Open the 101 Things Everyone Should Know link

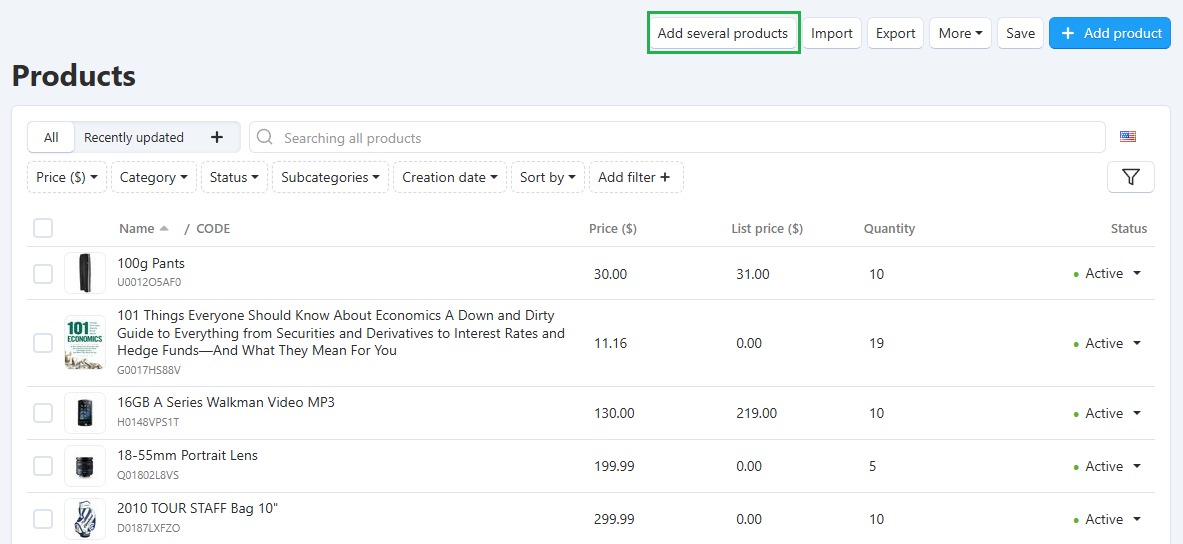pyautogui.click(x=341, y=333)
